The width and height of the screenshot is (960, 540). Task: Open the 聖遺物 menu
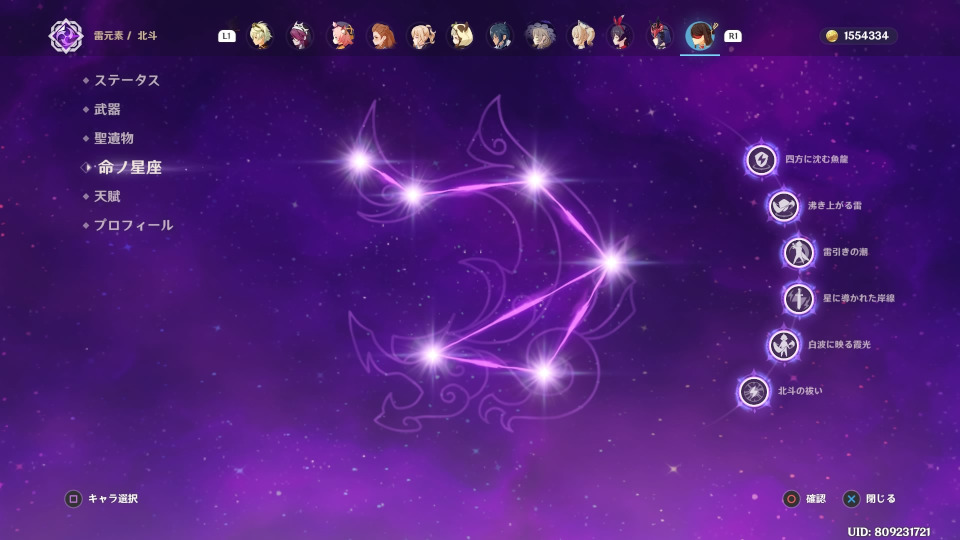pos(114,138)
